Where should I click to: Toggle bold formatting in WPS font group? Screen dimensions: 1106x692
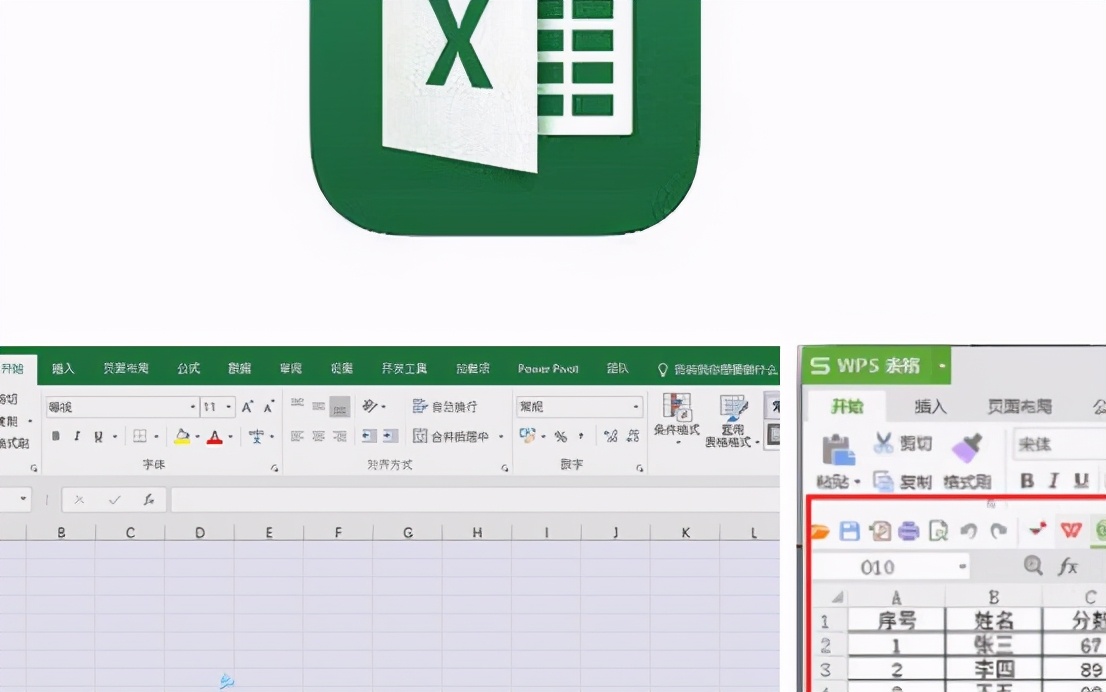coord(1026,481)
